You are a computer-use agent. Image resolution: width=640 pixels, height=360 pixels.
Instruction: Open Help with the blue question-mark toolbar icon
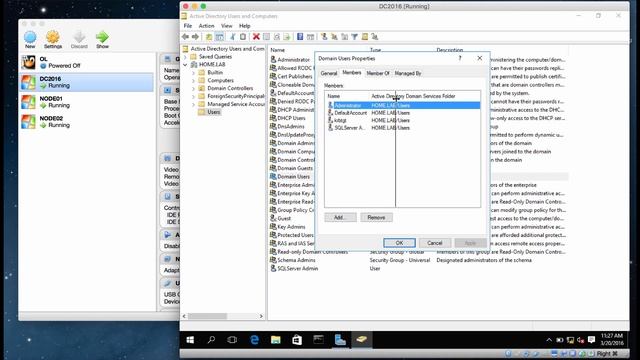coord(300,37)
